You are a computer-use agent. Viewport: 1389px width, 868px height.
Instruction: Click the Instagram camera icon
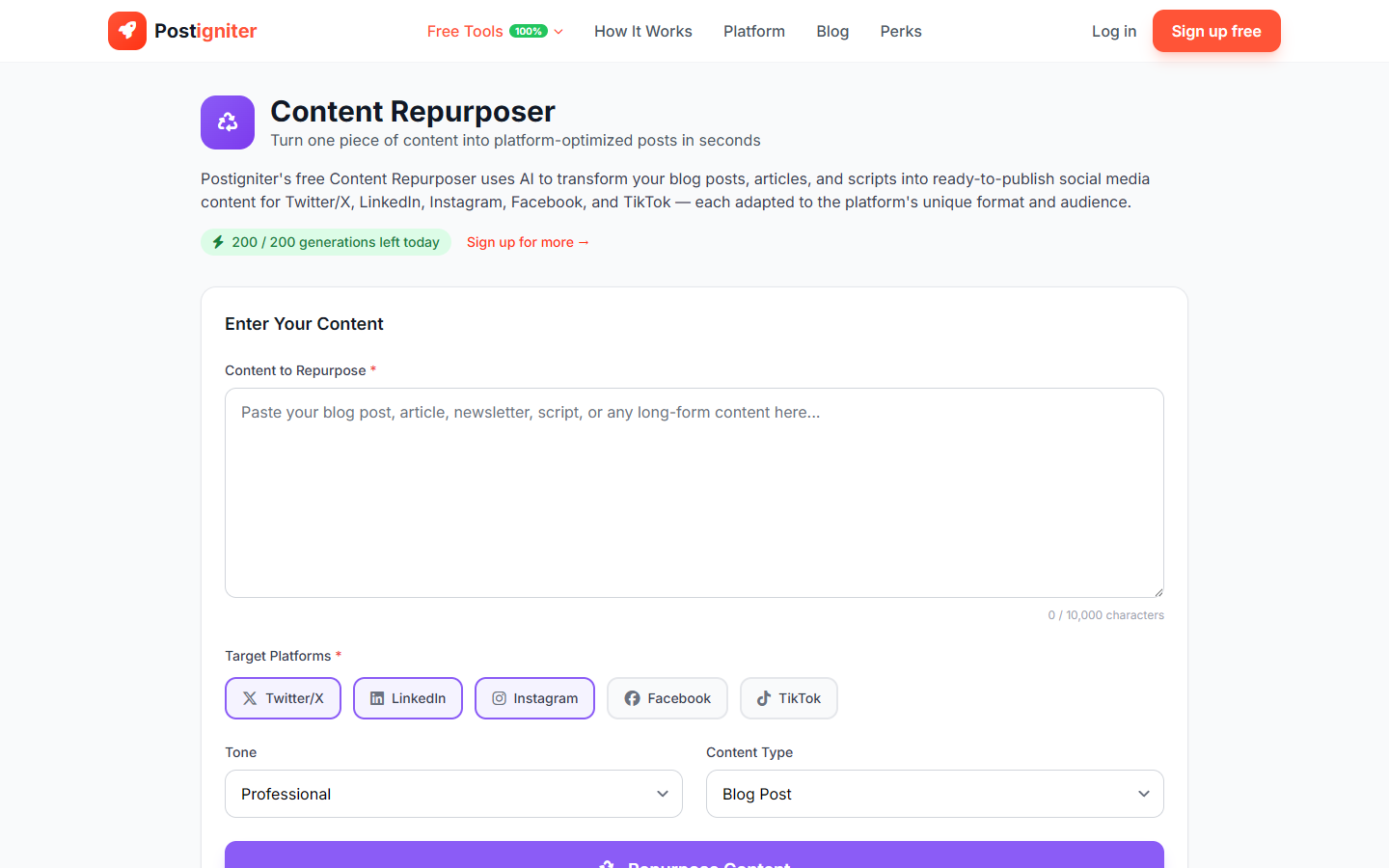pyautogui.click(x=499, y=698)
